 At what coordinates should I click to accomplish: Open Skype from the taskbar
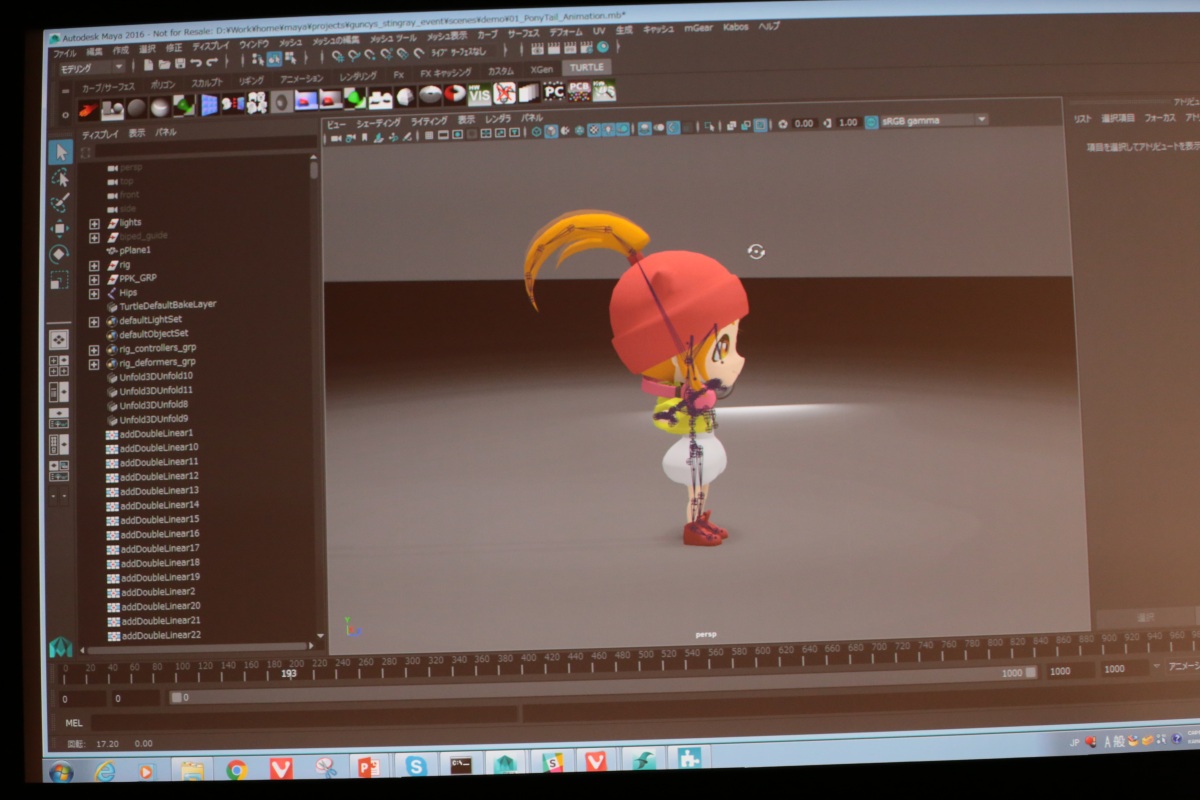(x=414, y=766)
